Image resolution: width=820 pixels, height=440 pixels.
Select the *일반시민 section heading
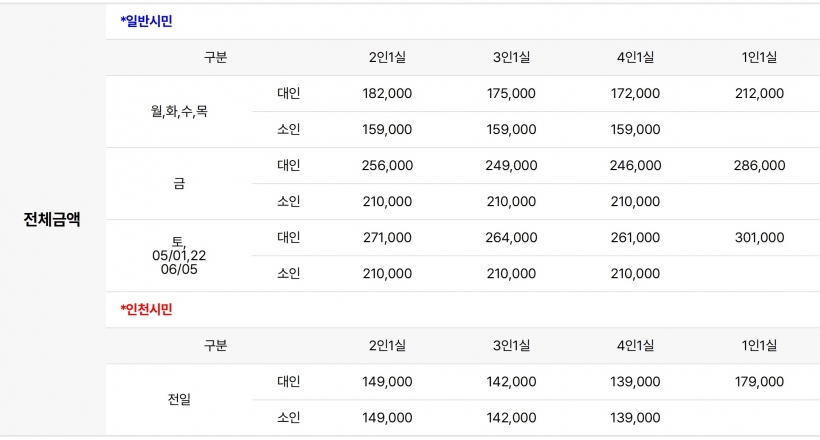pos(146,21)
